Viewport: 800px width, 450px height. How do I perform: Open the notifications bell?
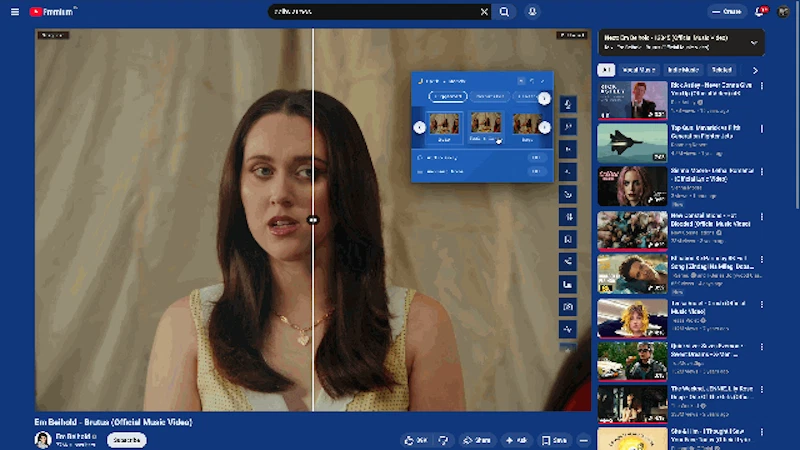click(759, 11)
